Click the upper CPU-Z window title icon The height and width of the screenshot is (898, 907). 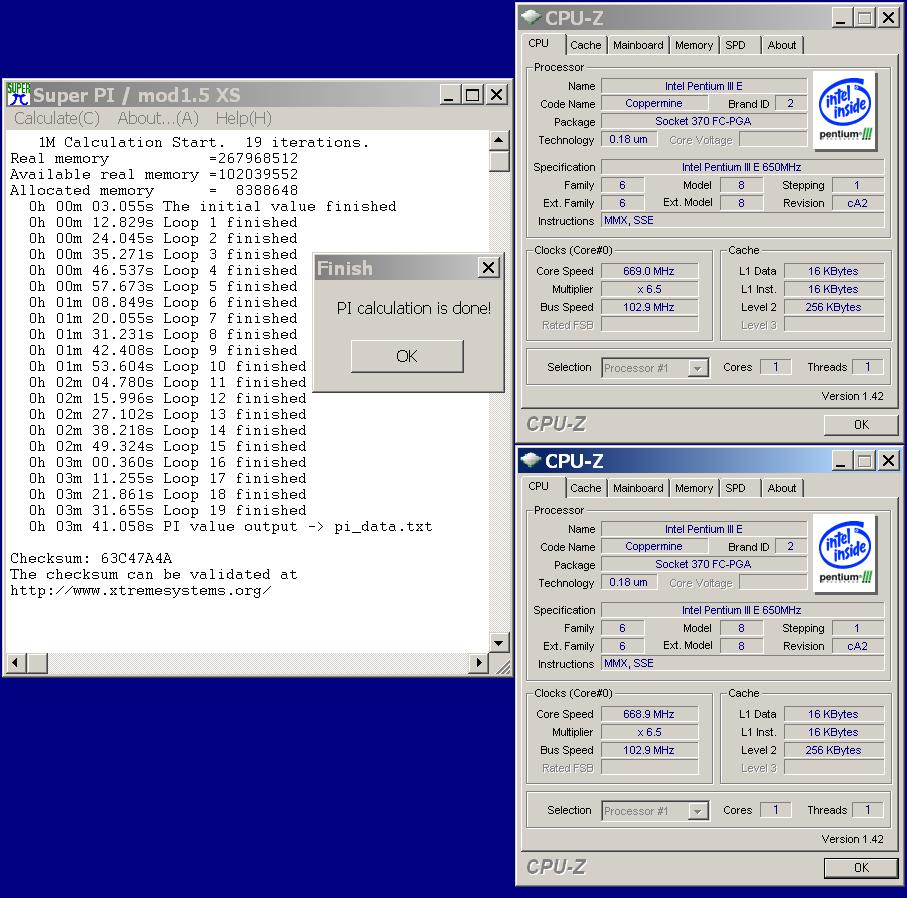[x=530, y=17]
